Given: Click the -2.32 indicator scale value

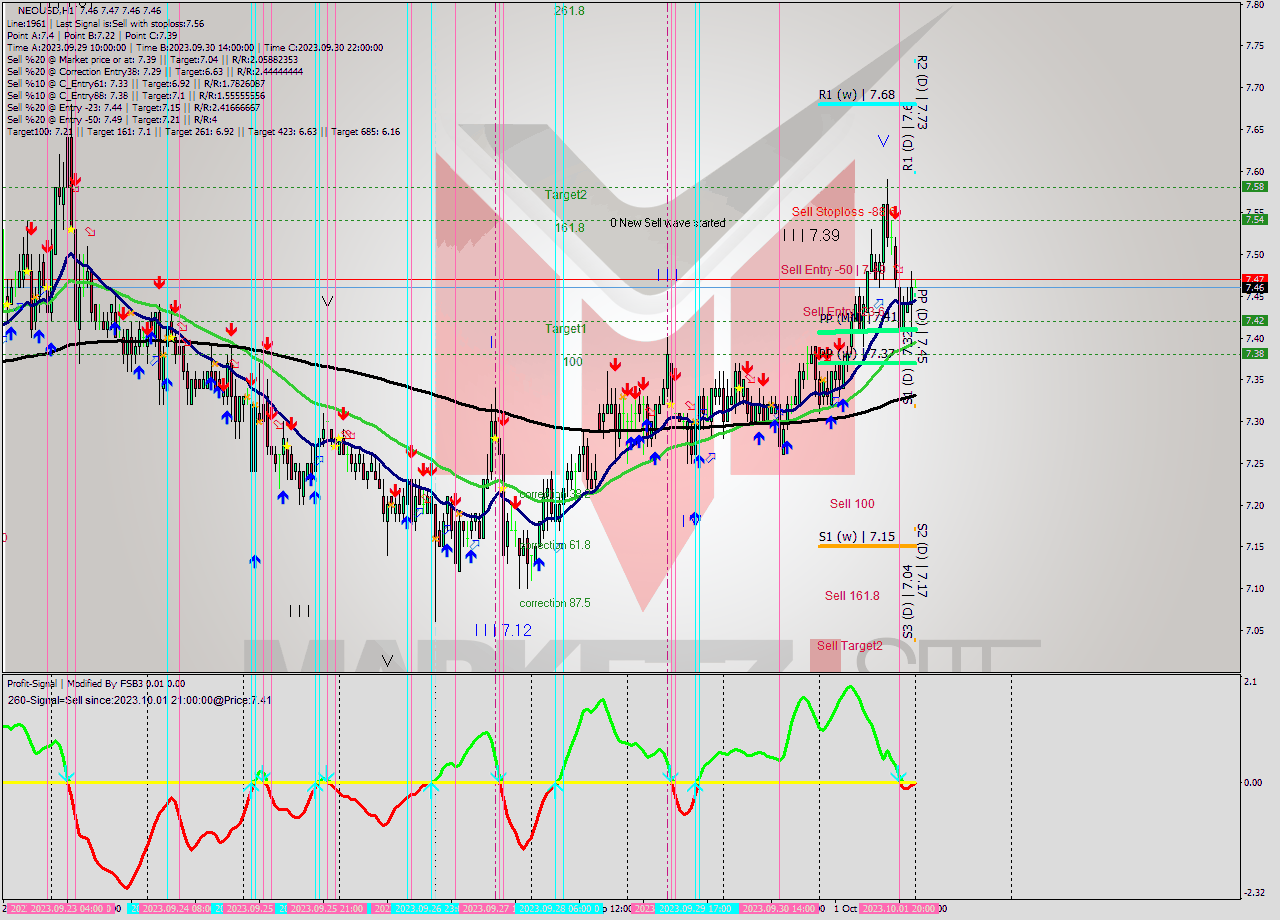Looking at the screenshot, I should (1255, 892).
